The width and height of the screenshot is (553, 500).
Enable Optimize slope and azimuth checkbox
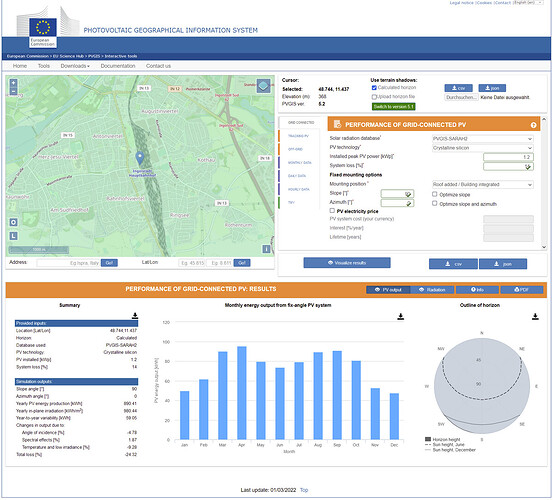(435, 203)
